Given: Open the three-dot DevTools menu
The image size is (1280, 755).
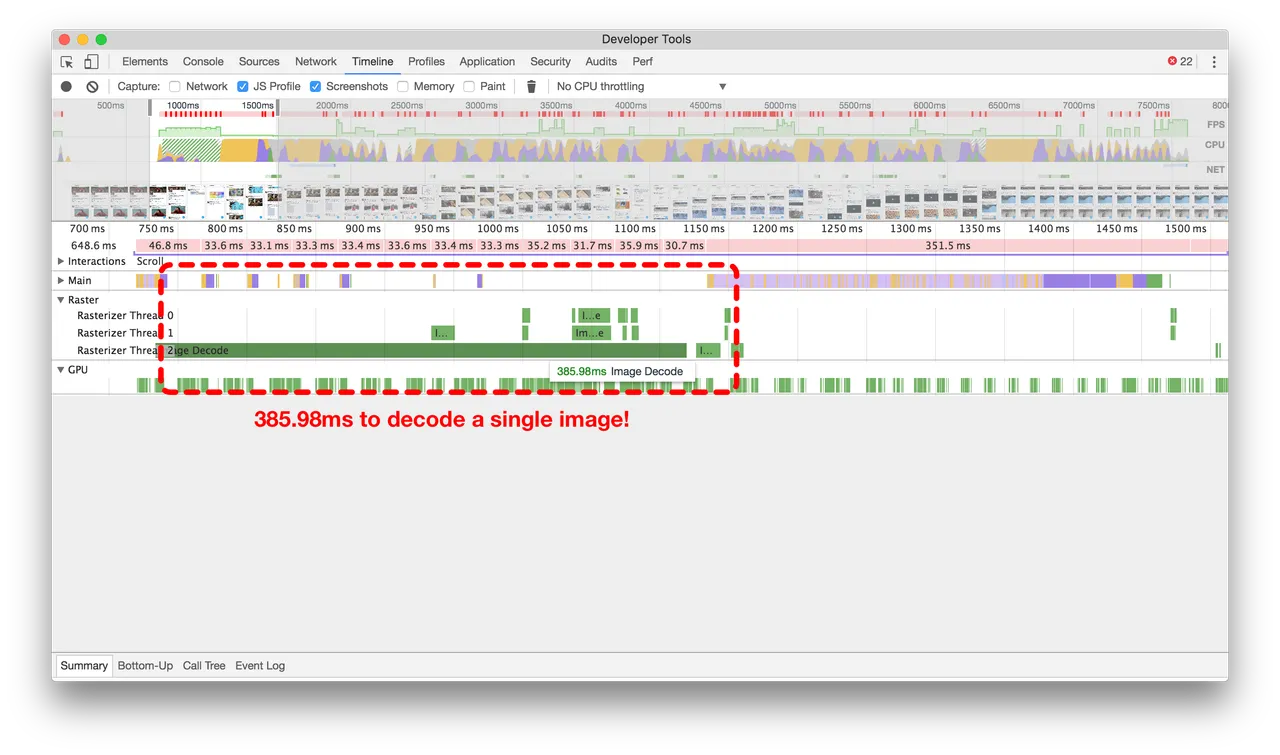Looking at the screenshot, I should pyautogui.click(x=1214, y=62).
